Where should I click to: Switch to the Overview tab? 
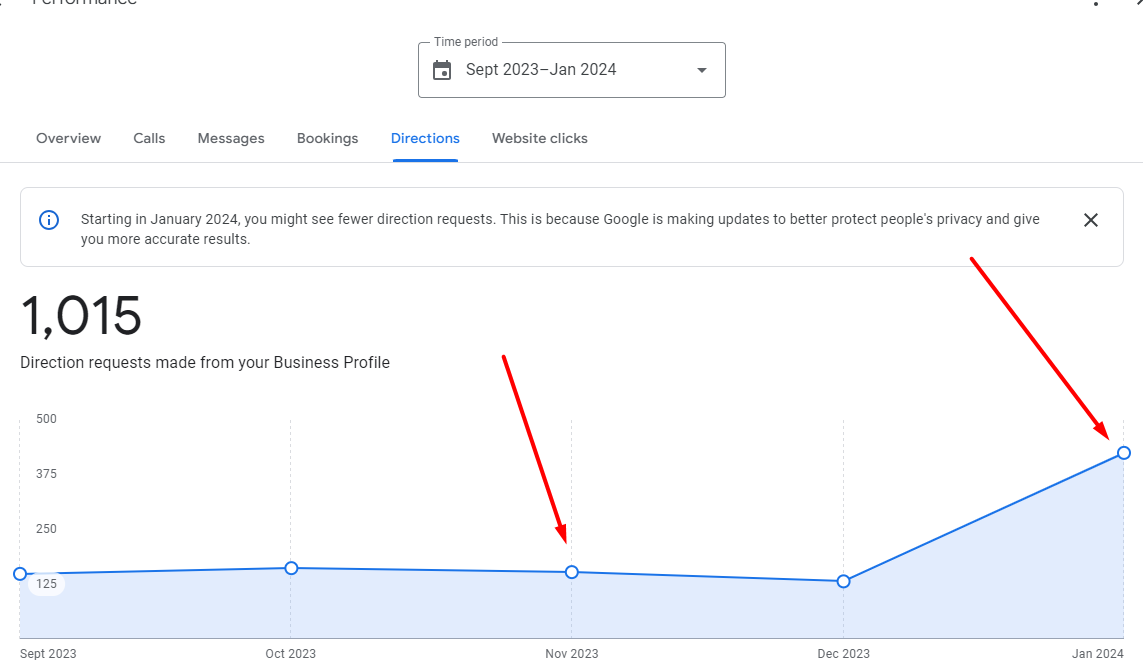pyautogui.click(x=68, y=139)
